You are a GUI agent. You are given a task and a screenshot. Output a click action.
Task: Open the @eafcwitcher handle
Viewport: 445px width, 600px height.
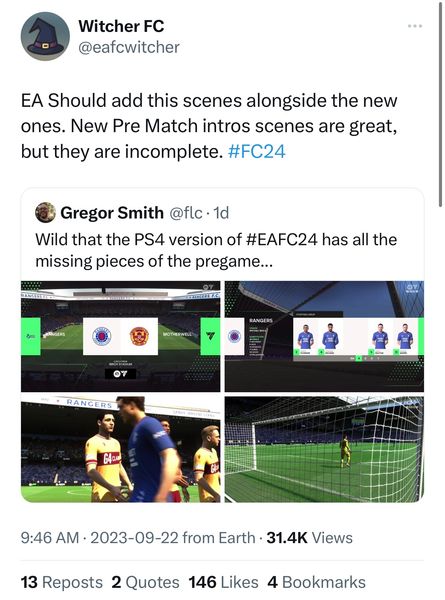click(x=129, y=47)
